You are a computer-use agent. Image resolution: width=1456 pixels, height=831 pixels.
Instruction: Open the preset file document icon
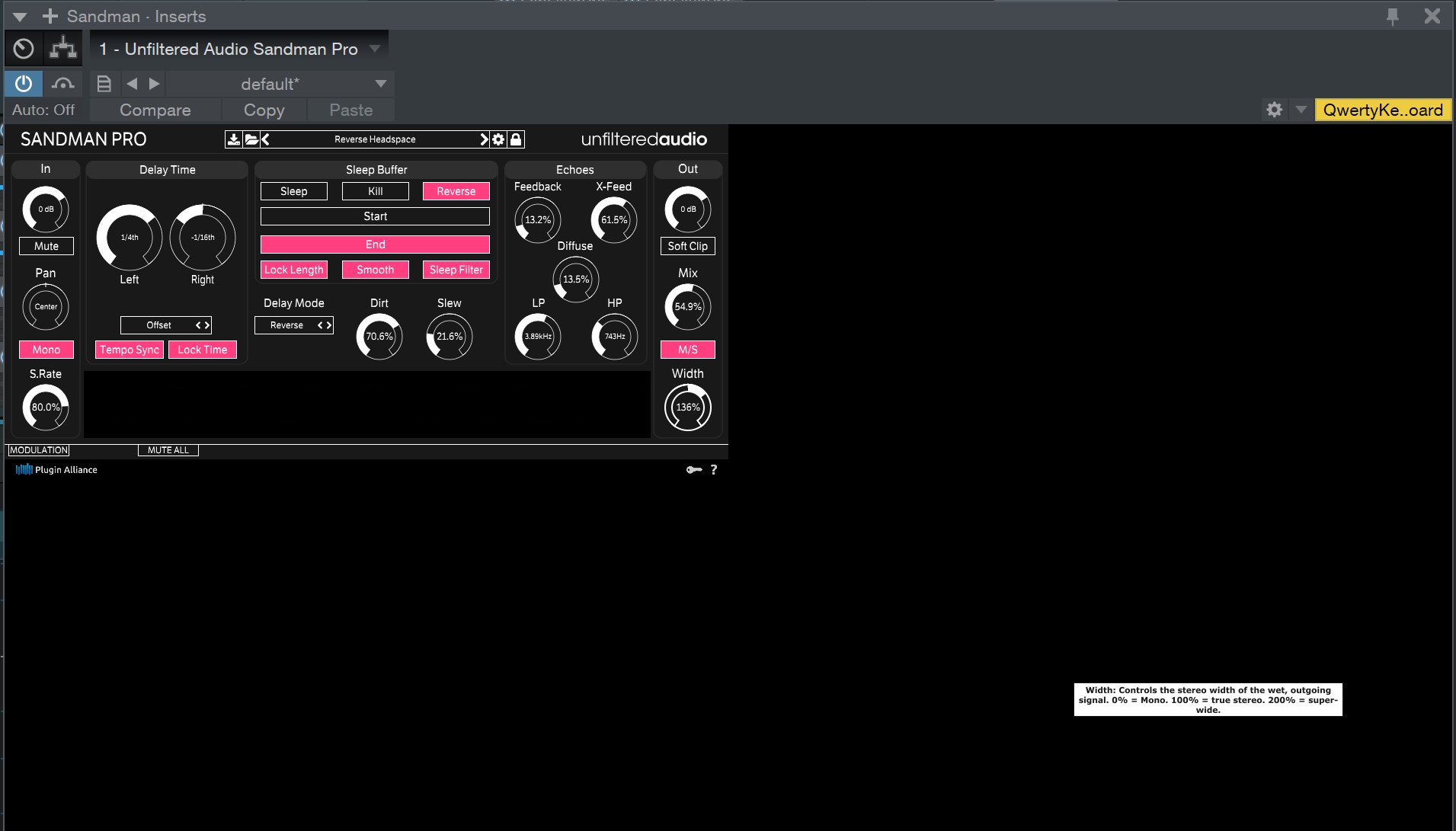[x=104, y=84]
